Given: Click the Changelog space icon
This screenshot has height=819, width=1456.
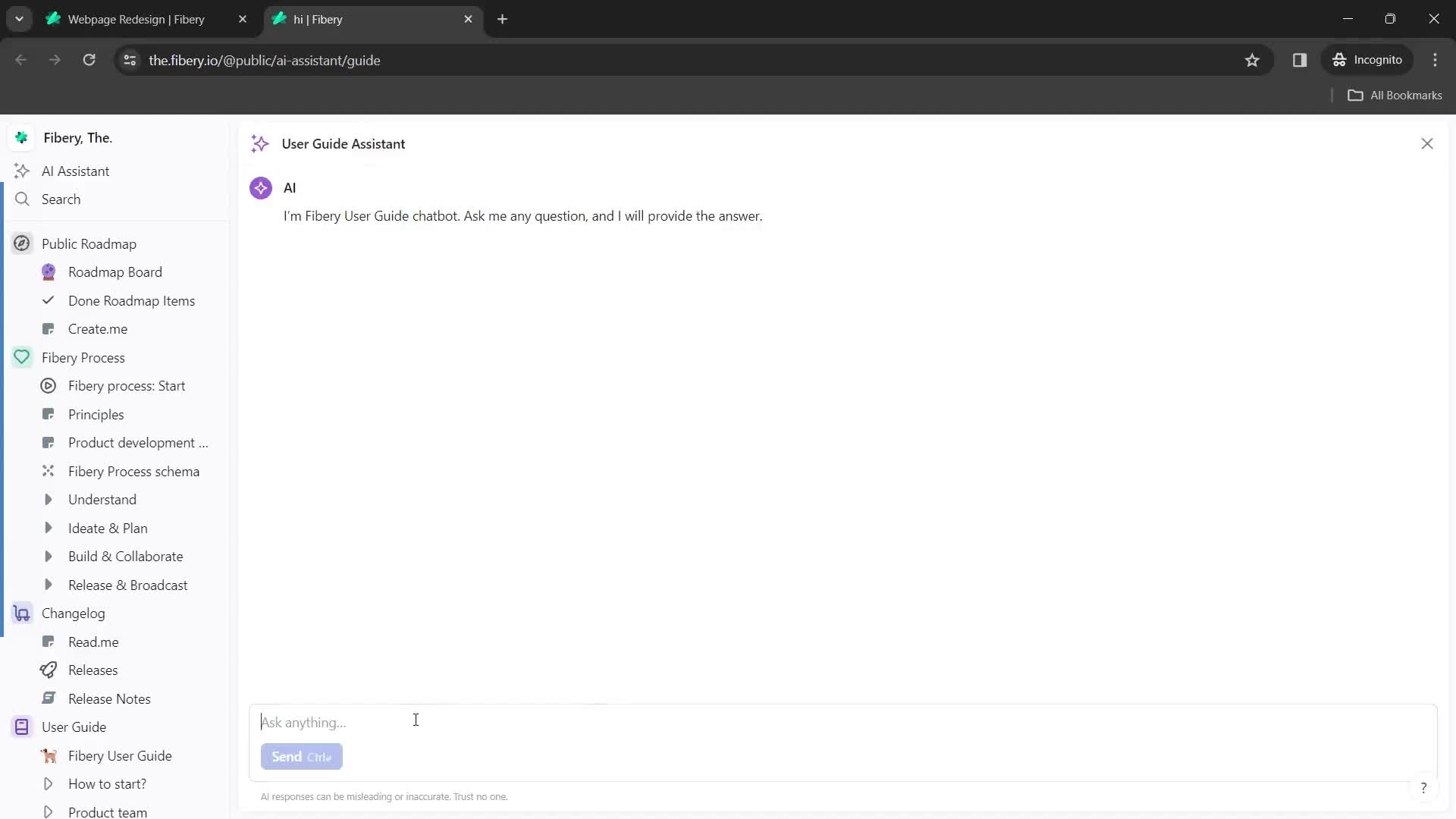Looking at the screenshot, I should click(22, 614).
